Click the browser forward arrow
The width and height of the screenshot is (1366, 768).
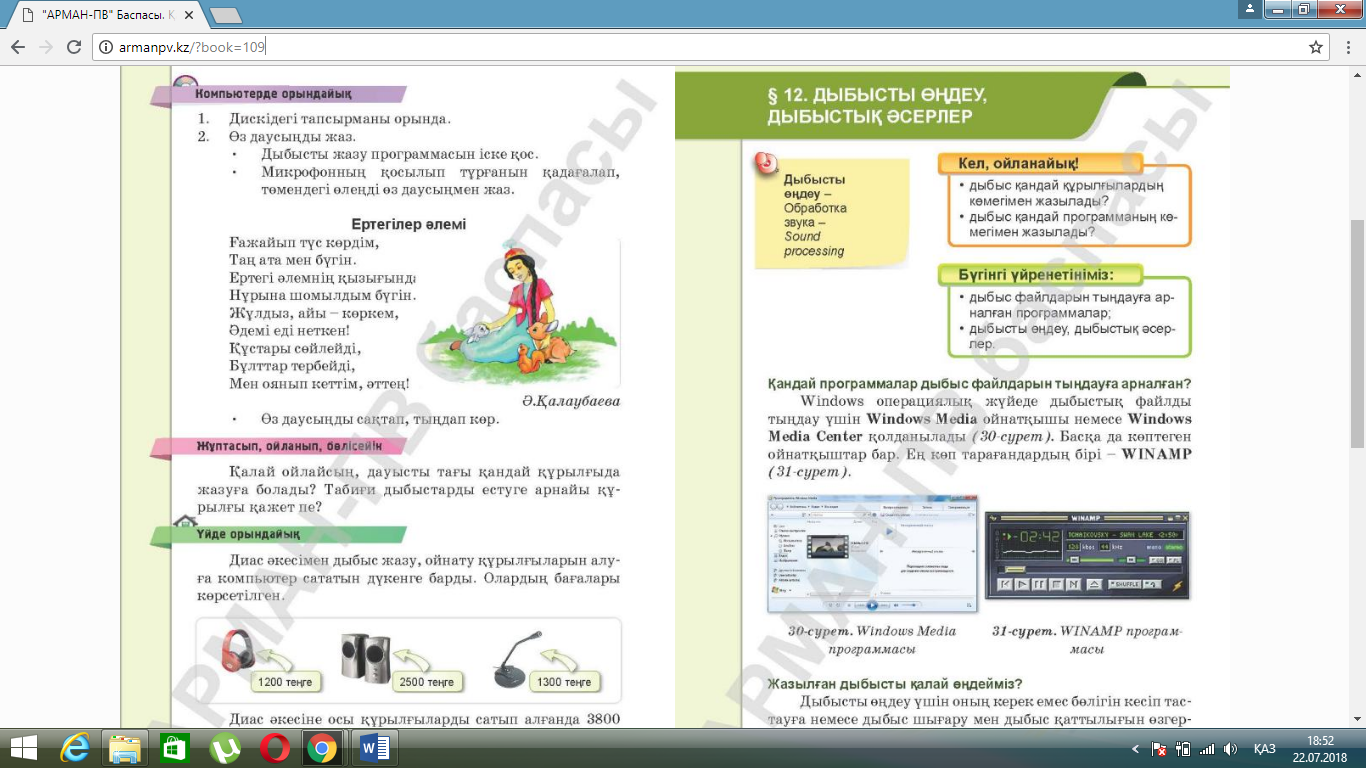point(46,47)
